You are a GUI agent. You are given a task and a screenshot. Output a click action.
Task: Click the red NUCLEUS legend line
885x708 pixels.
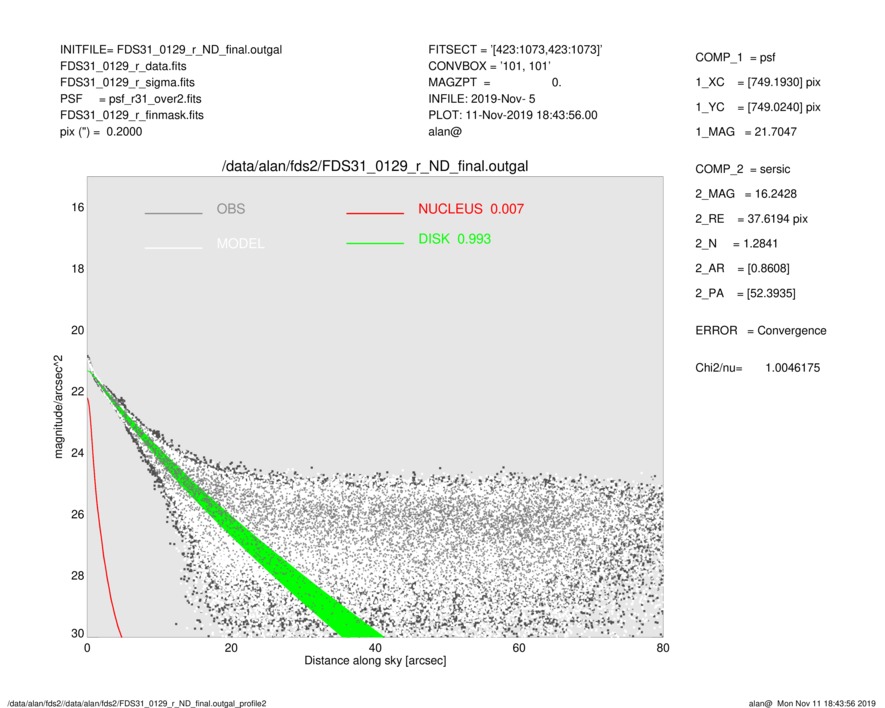[375, 213]
